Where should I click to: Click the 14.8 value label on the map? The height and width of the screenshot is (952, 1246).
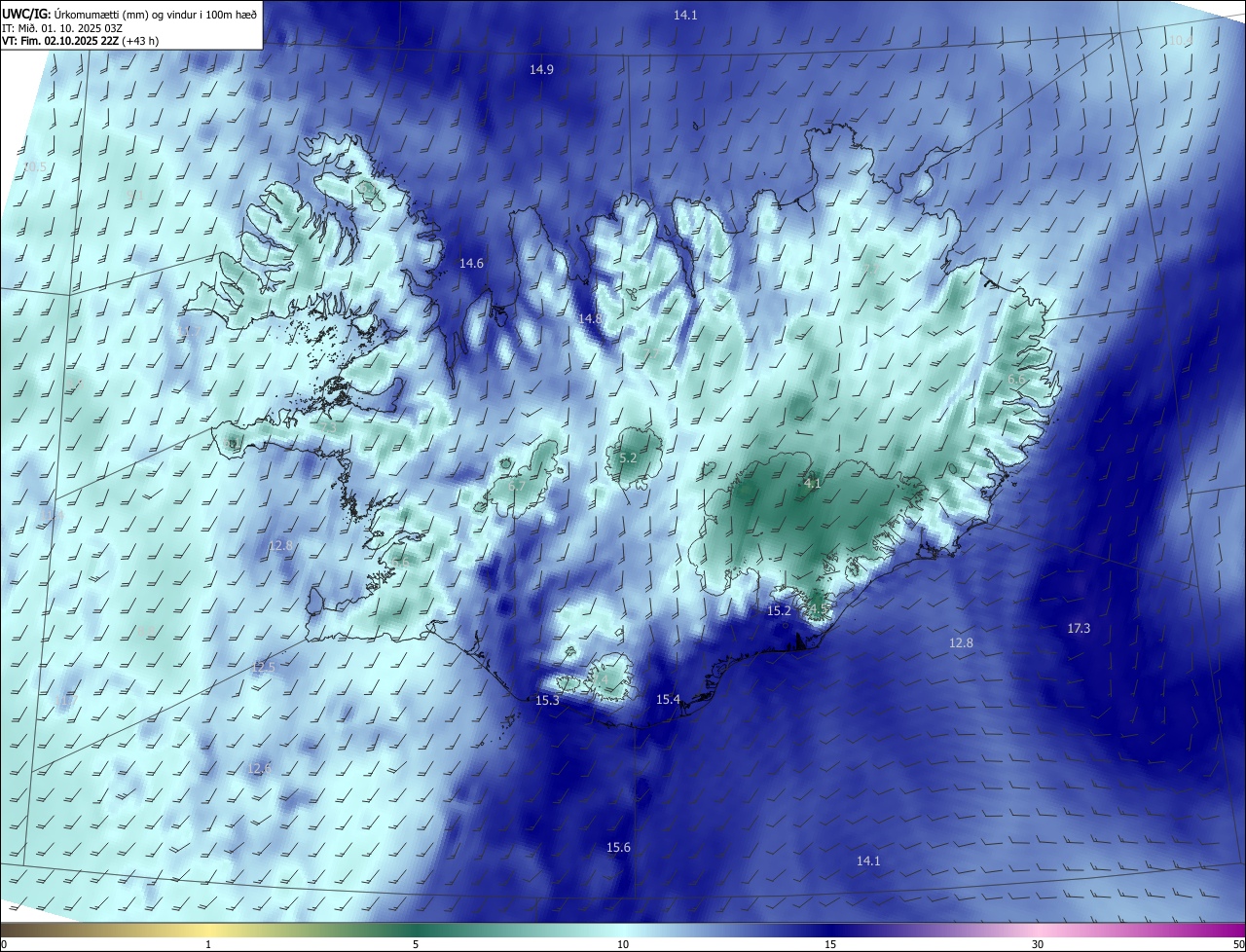coord(590,319)
